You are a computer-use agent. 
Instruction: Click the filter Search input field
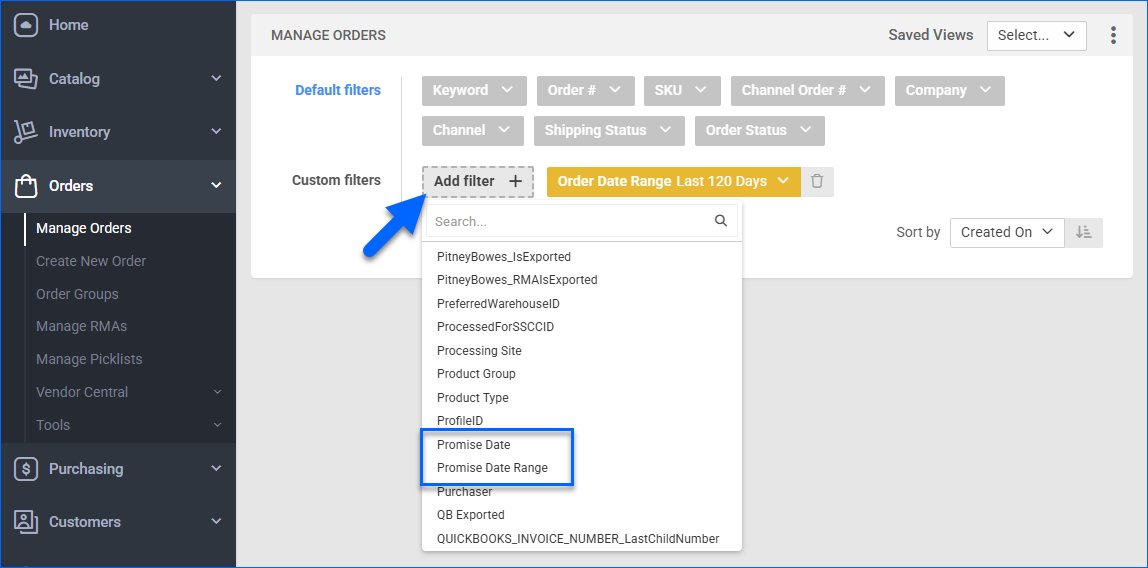click(x=570, y=221)
